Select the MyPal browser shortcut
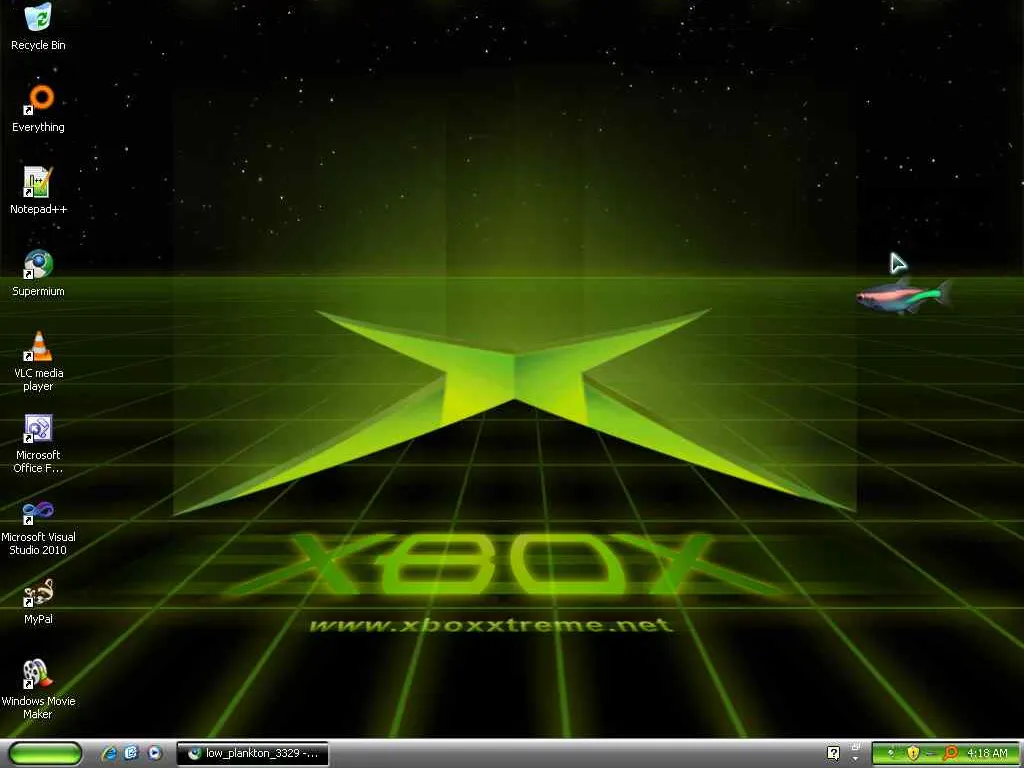Screen dimensions: 1024x768 click(x=38, y=601)
